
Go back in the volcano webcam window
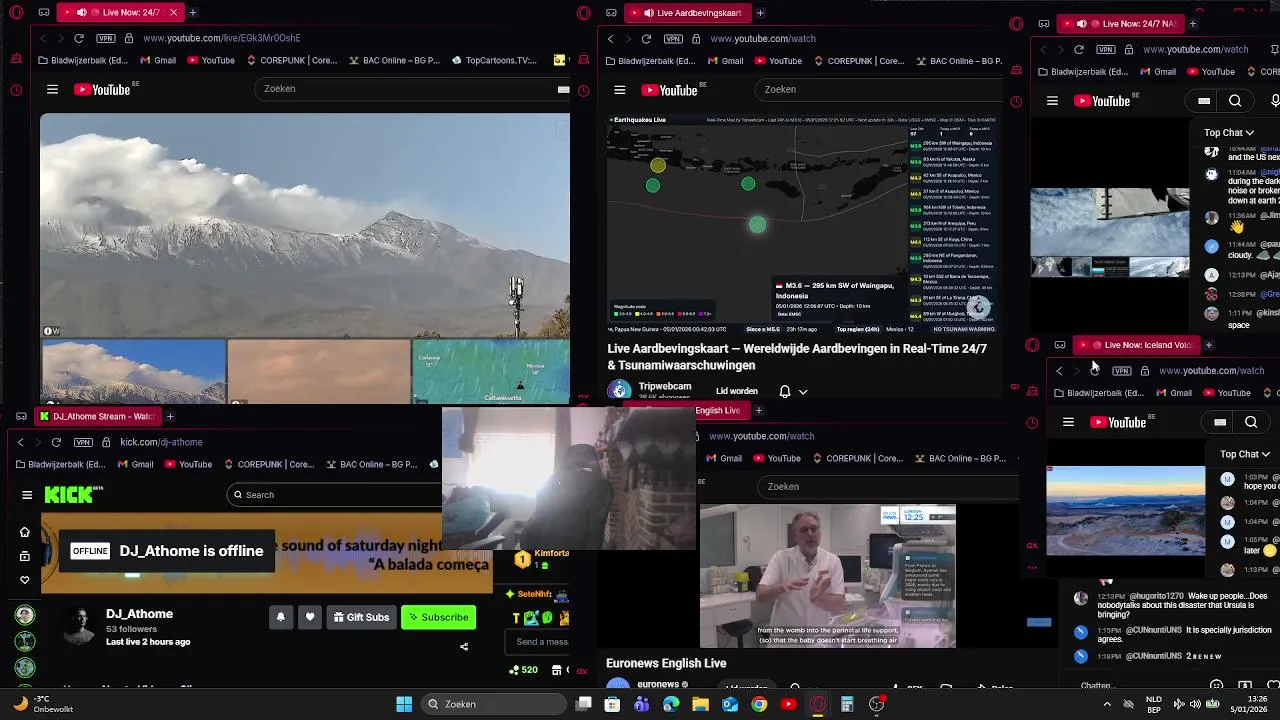point(43,38)
